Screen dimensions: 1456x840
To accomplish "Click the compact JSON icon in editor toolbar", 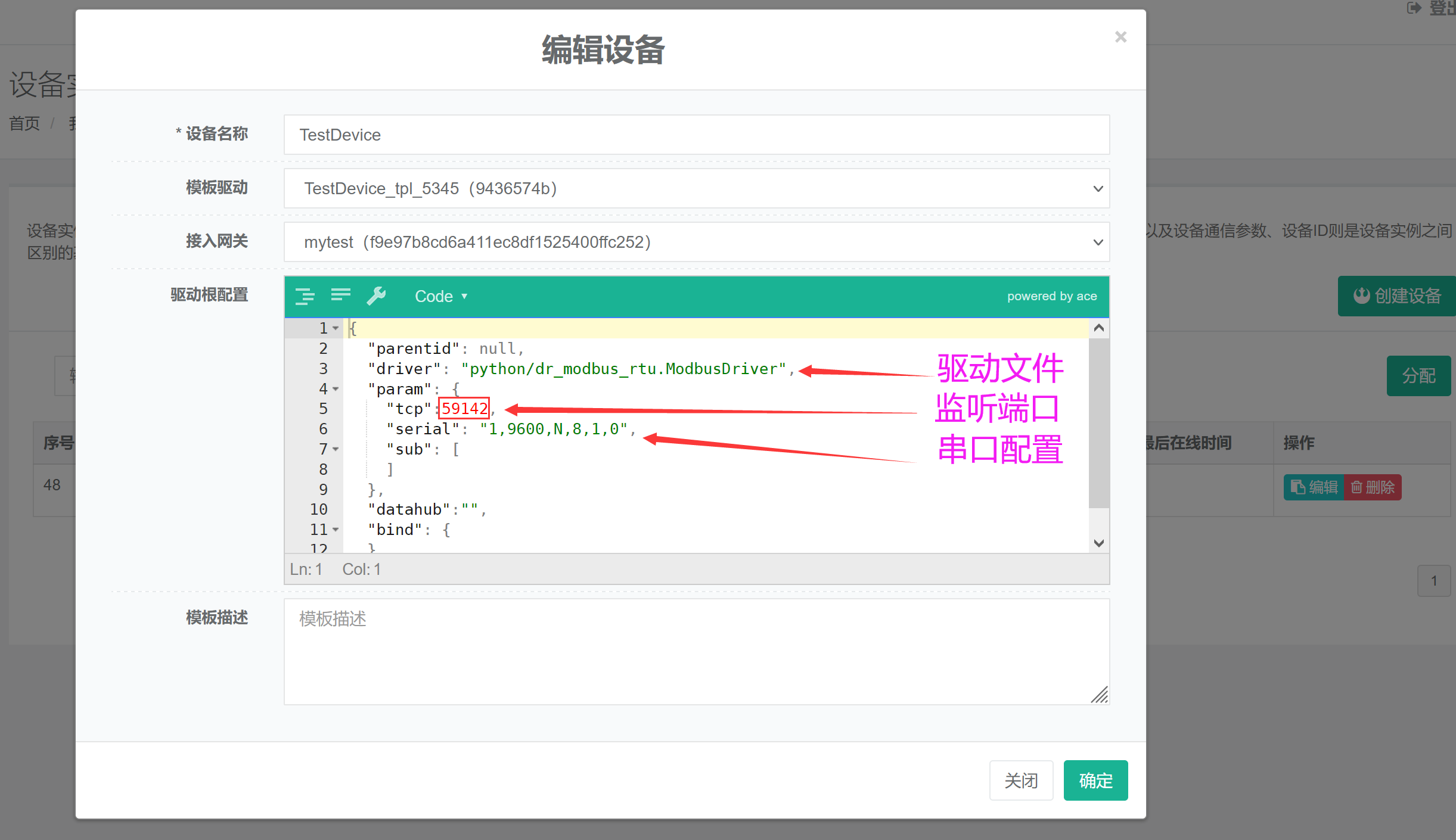I will tap(340, 295).
